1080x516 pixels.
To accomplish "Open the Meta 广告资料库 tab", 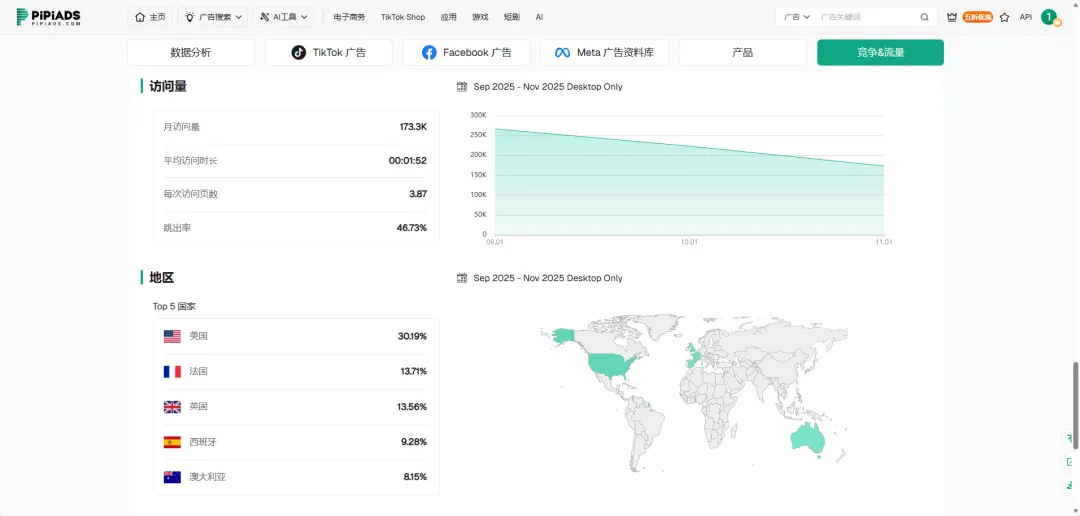I will [x=604, y=53].
